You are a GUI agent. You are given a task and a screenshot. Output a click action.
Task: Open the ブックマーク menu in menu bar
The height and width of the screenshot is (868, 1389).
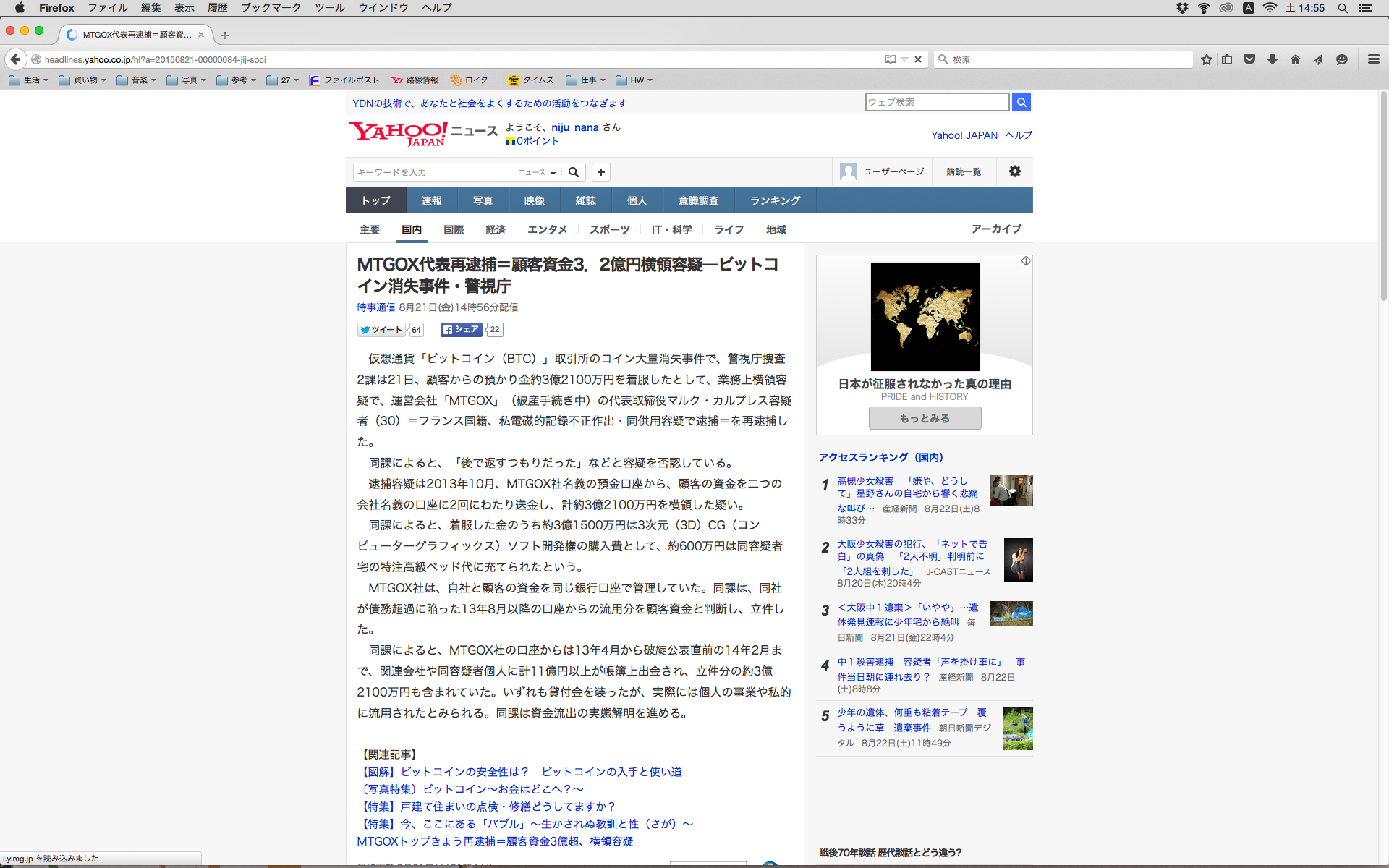pos(271,8)
